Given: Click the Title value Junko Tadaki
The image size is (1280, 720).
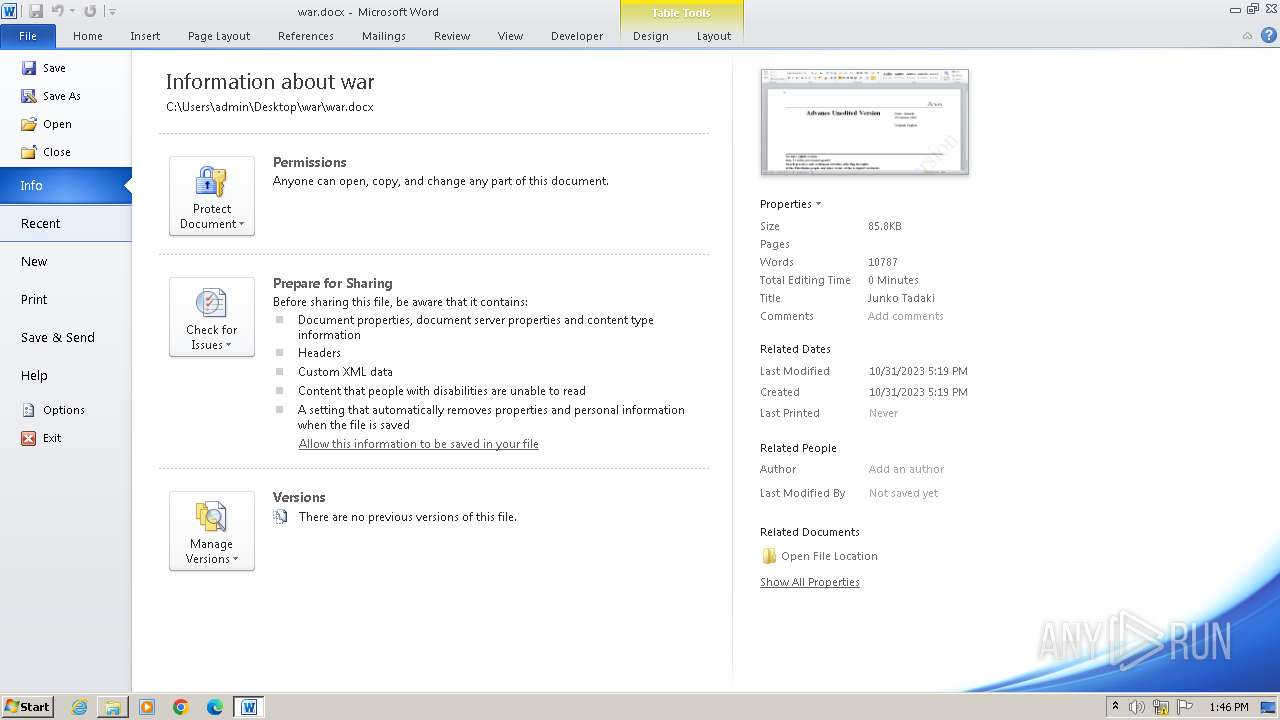Looking at the screenshot, I should tap(901, 298).
